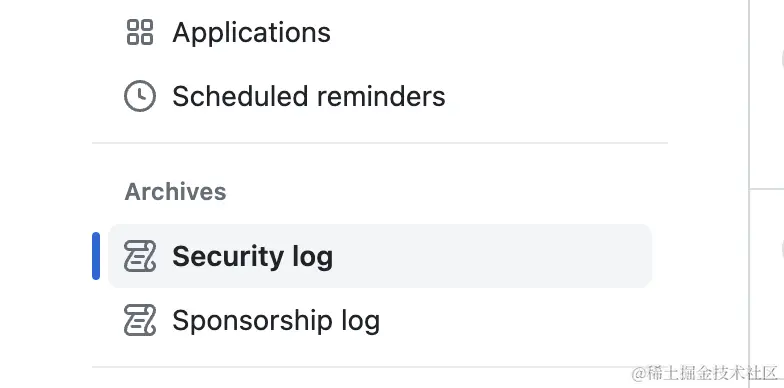Click the Applications grid icon
This screenshot has width=784, height=388.
[140, 32]
